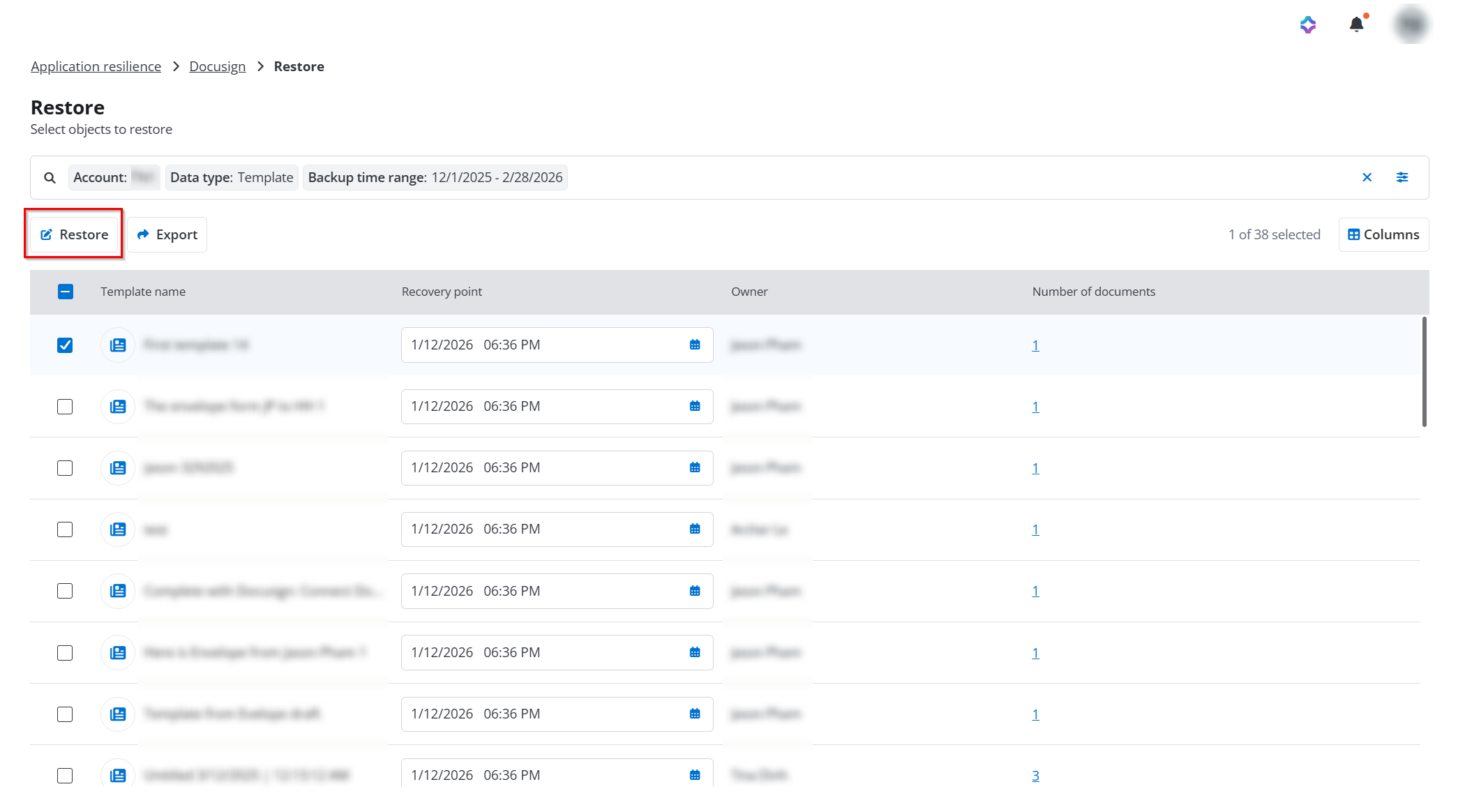Click the notification bell icon
Image resolution: width=1465 pixels, height=812 pixels.
point(1355,24)
